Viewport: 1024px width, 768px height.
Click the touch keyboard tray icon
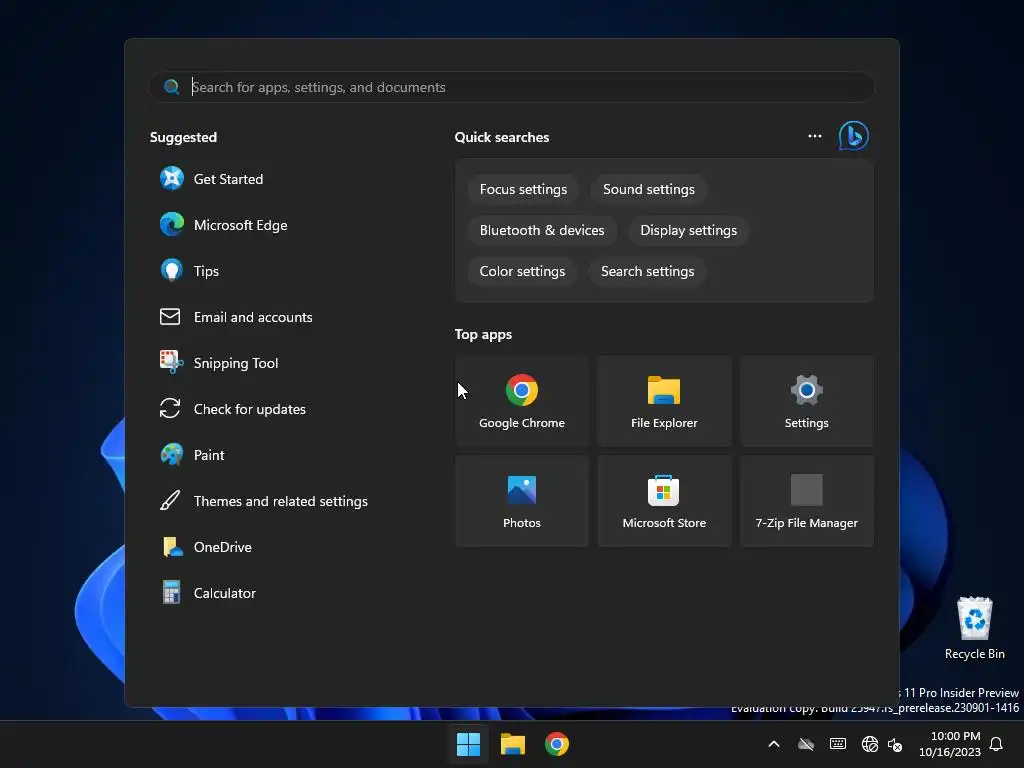[x=838, y=744]
